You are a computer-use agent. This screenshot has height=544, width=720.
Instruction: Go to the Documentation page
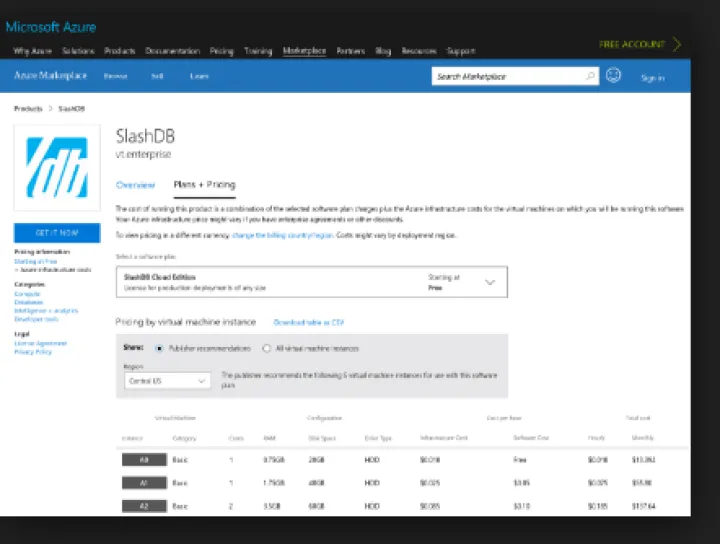(x=172, y=51)
